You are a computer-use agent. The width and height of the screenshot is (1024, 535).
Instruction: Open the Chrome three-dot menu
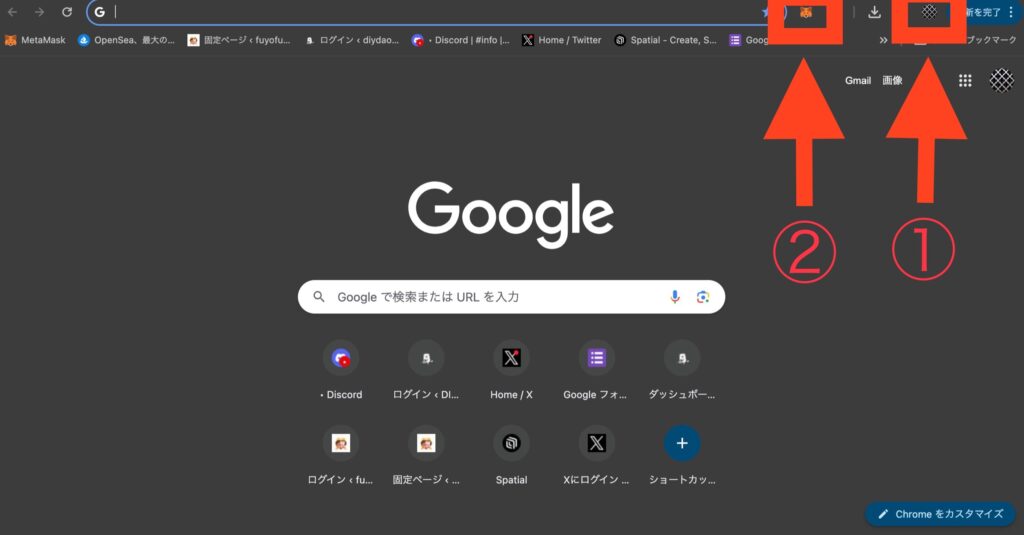coord(1011,12)
